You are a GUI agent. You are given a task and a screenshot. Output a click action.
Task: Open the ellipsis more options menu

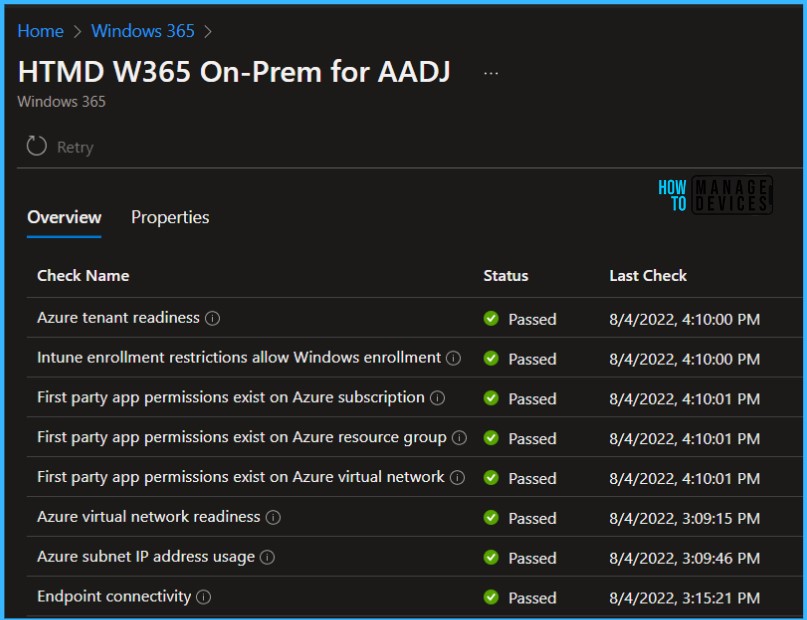point(490,74)
